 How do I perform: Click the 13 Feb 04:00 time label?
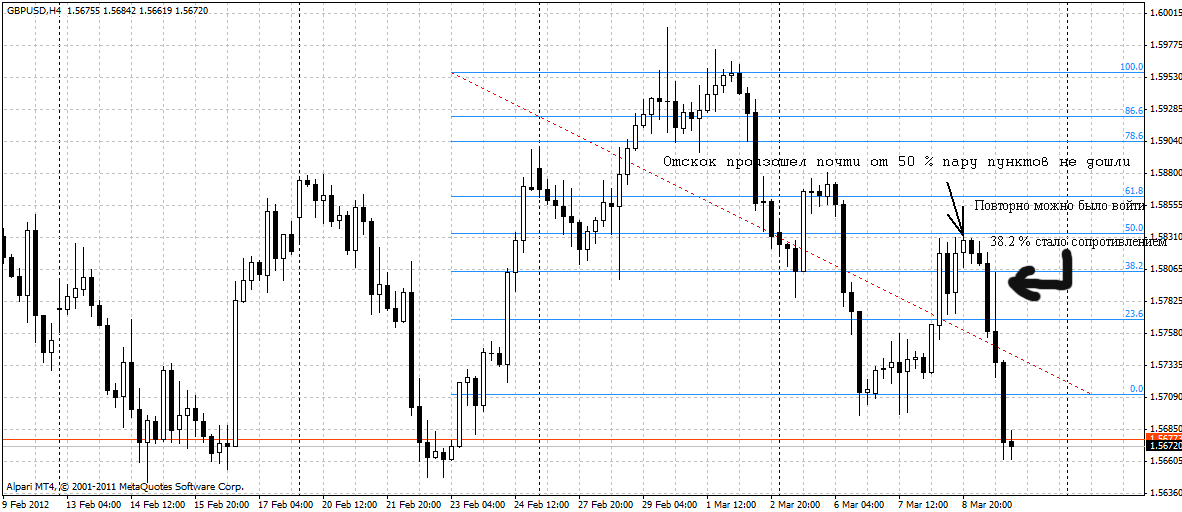[94, 504]
